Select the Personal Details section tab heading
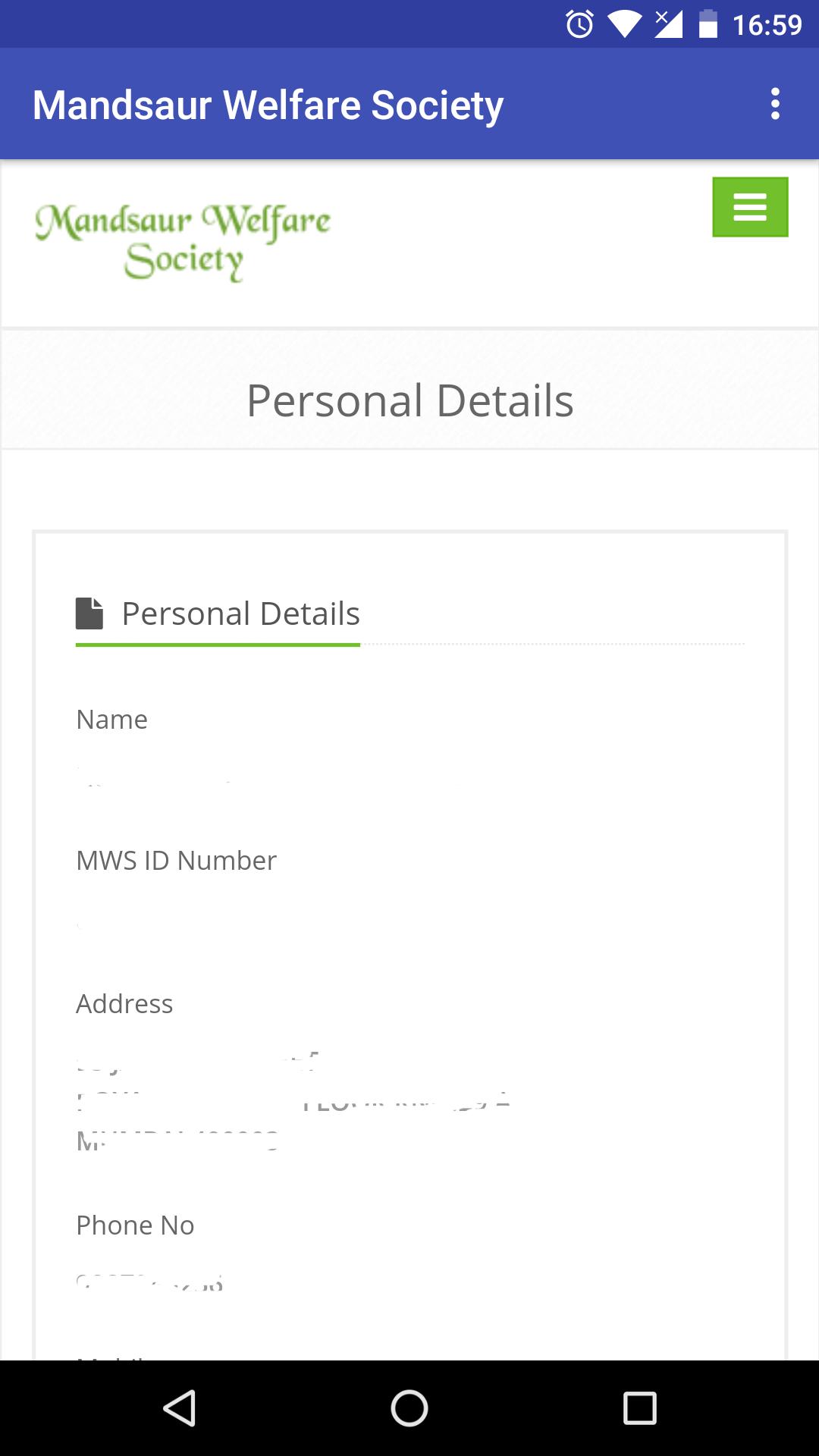 tap(240, 613)
